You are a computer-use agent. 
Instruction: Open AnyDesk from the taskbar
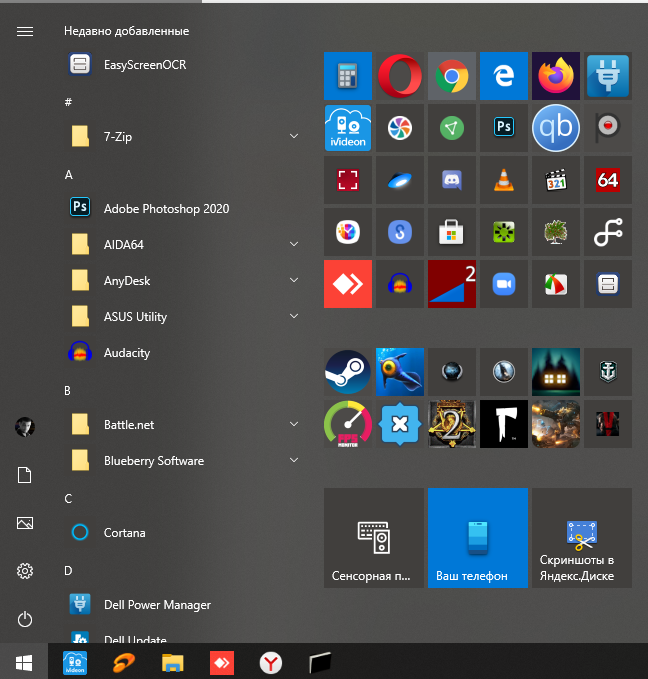pyautogui.click(x=222, y=663)
